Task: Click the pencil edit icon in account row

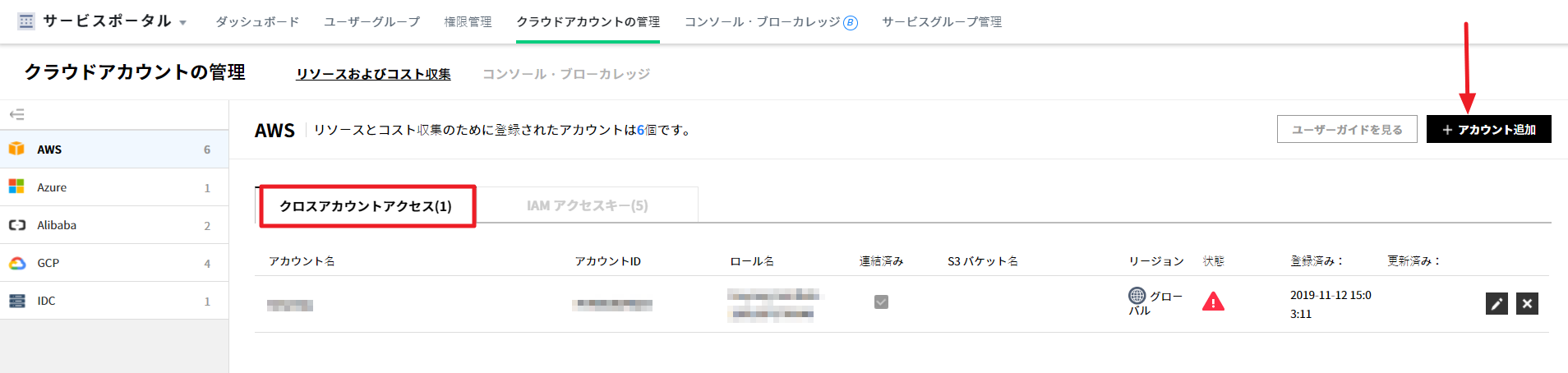Action: pos(1497,304)
